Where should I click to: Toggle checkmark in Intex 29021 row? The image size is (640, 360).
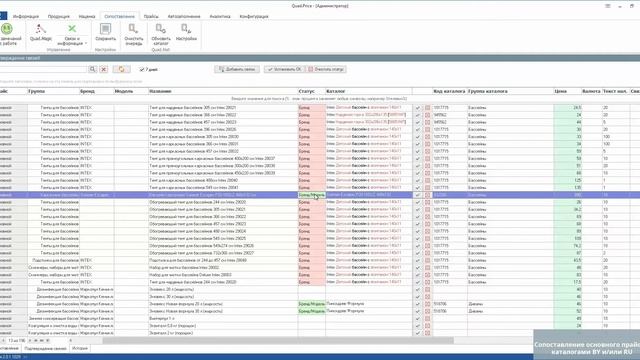coord(418,209)
